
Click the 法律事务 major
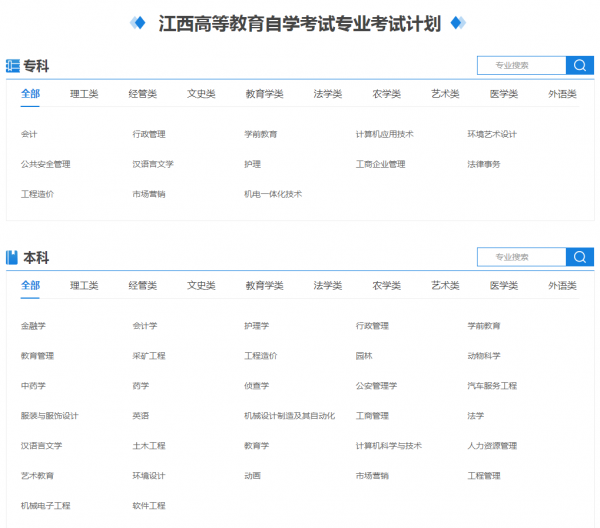484,164
